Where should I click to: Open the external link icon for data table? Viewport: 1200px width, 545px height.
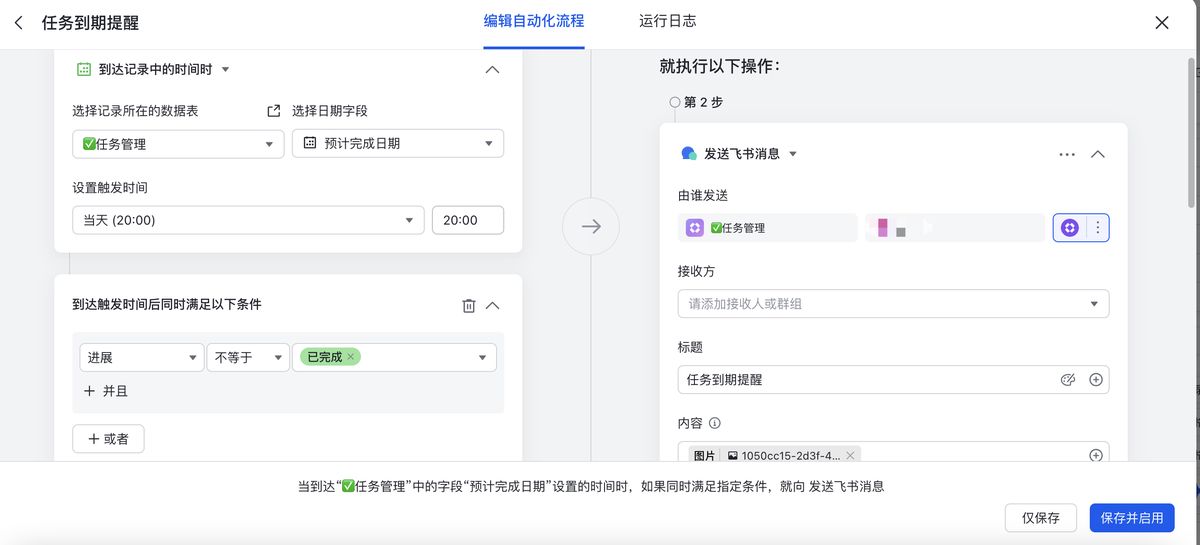pos(274,111)
